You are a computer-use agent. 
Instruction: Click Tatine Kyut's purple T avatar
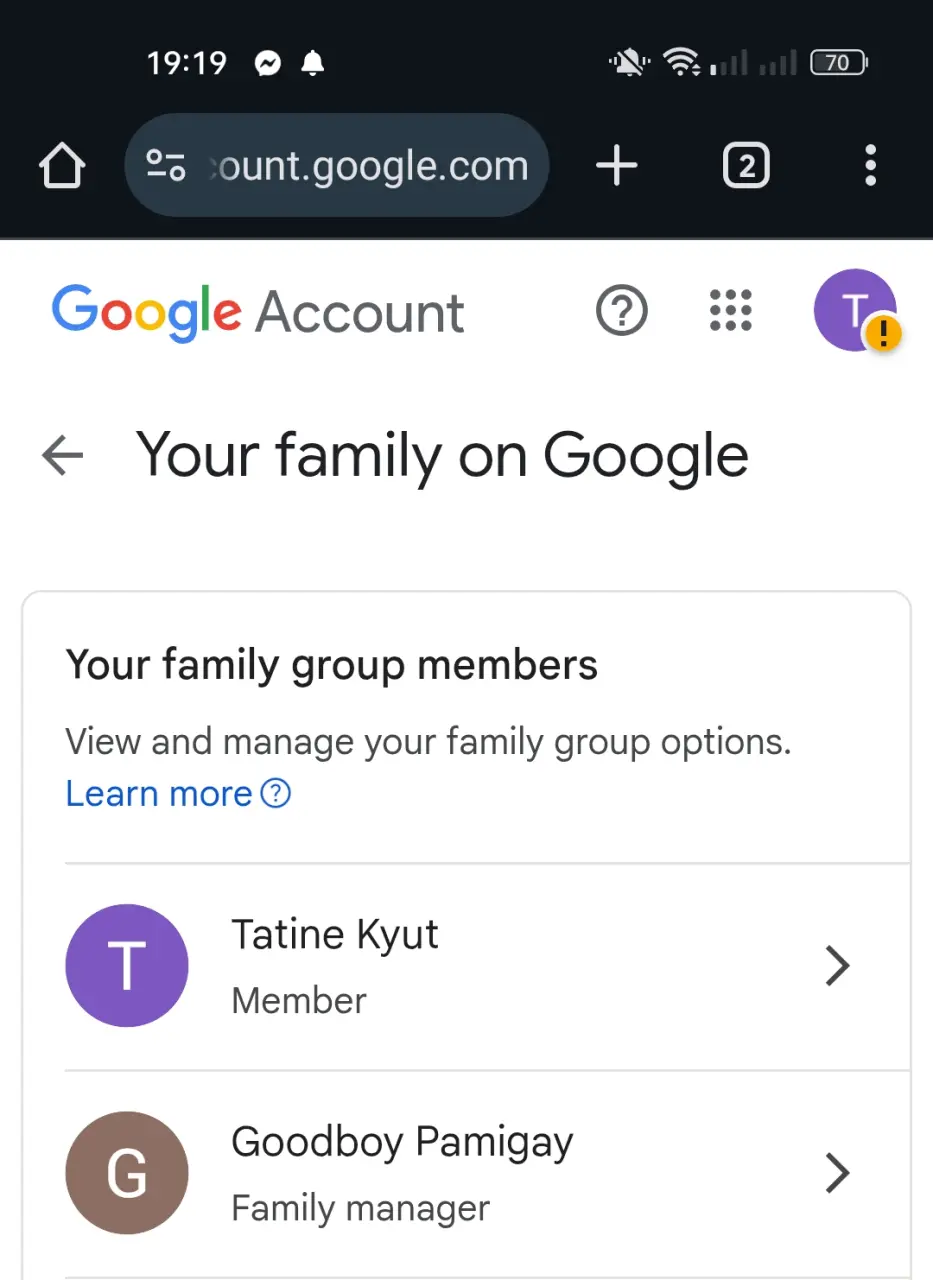pos(127,966)
